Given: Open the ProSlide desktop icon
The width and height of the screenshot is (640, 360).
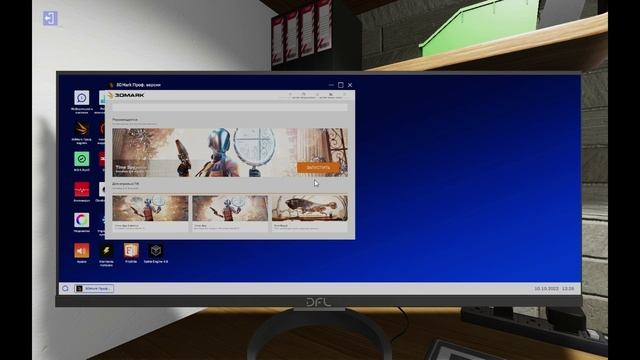Looking at the screenshot, I should point(131,251).
